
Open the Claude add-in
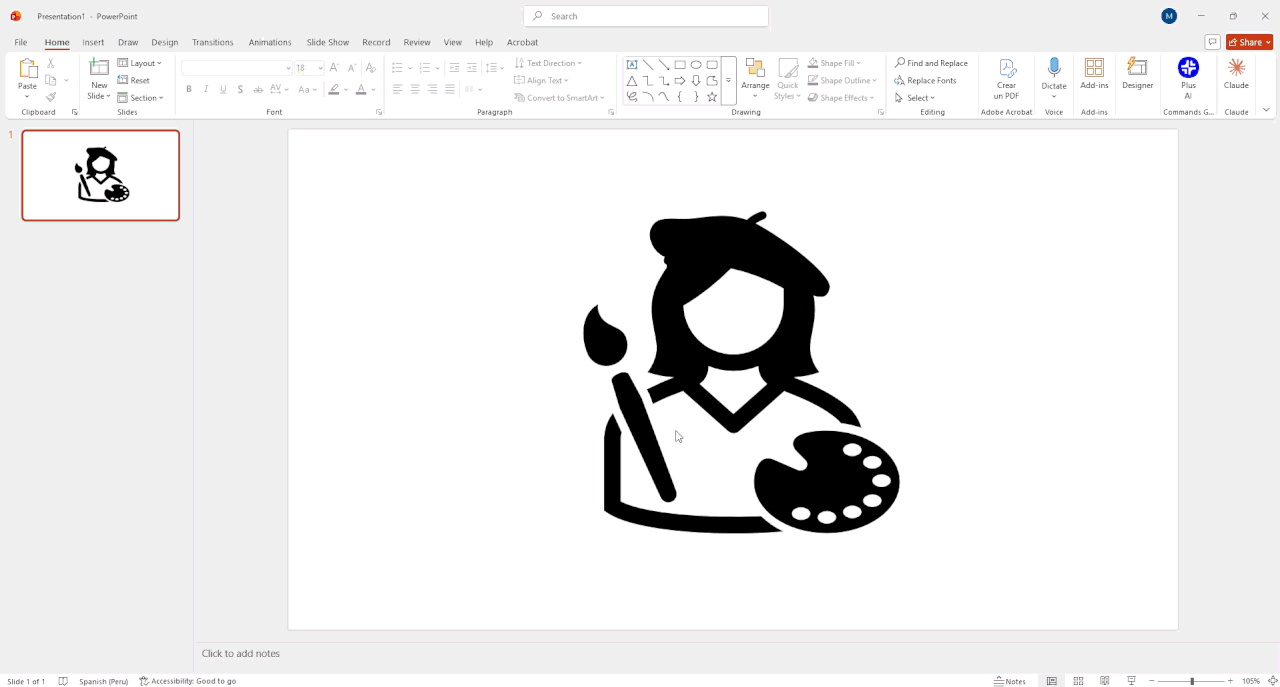tap(1237, 74)
